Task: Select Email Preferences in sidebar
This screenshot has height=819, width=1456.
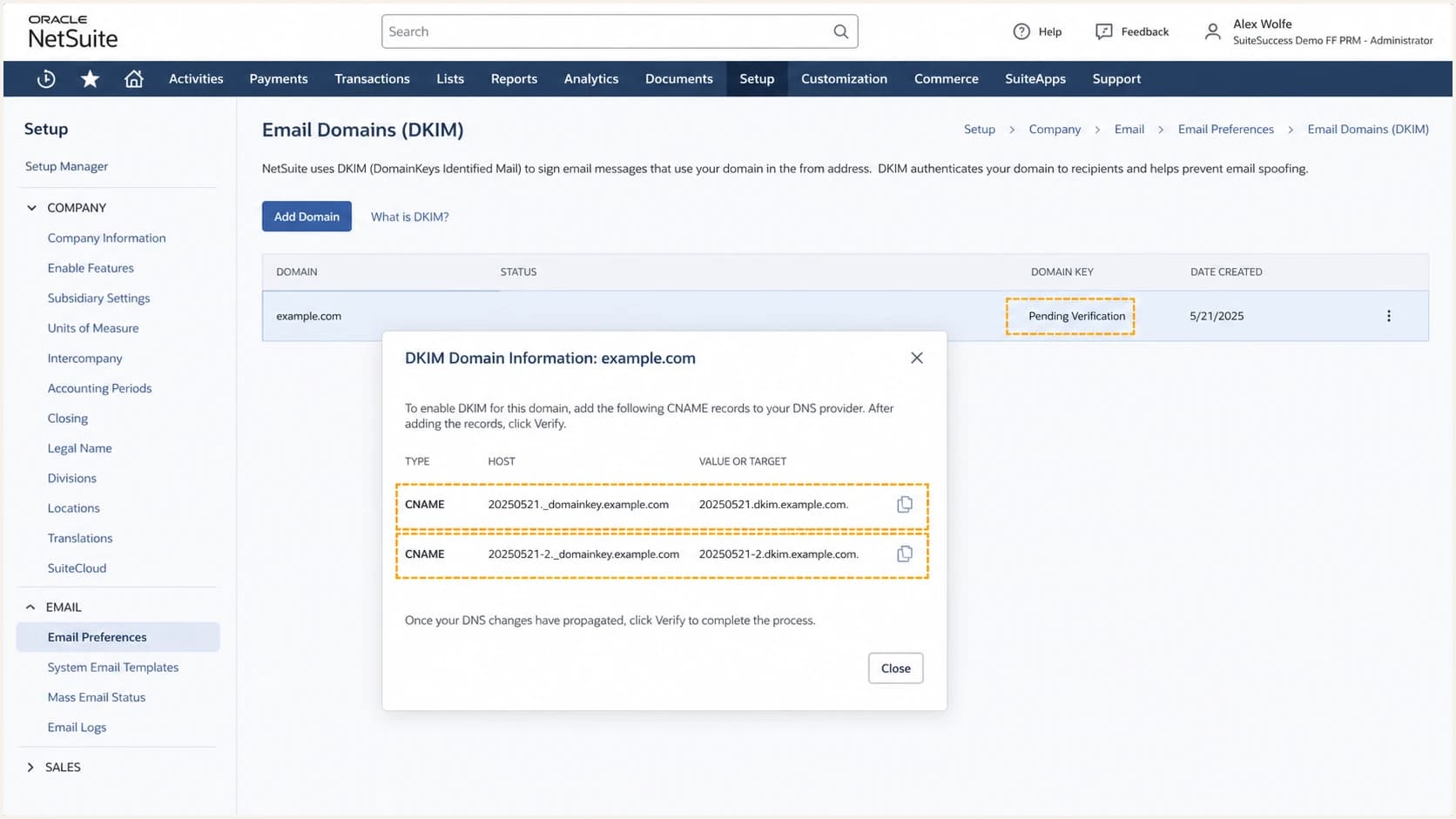Action: tap(118, 637)
